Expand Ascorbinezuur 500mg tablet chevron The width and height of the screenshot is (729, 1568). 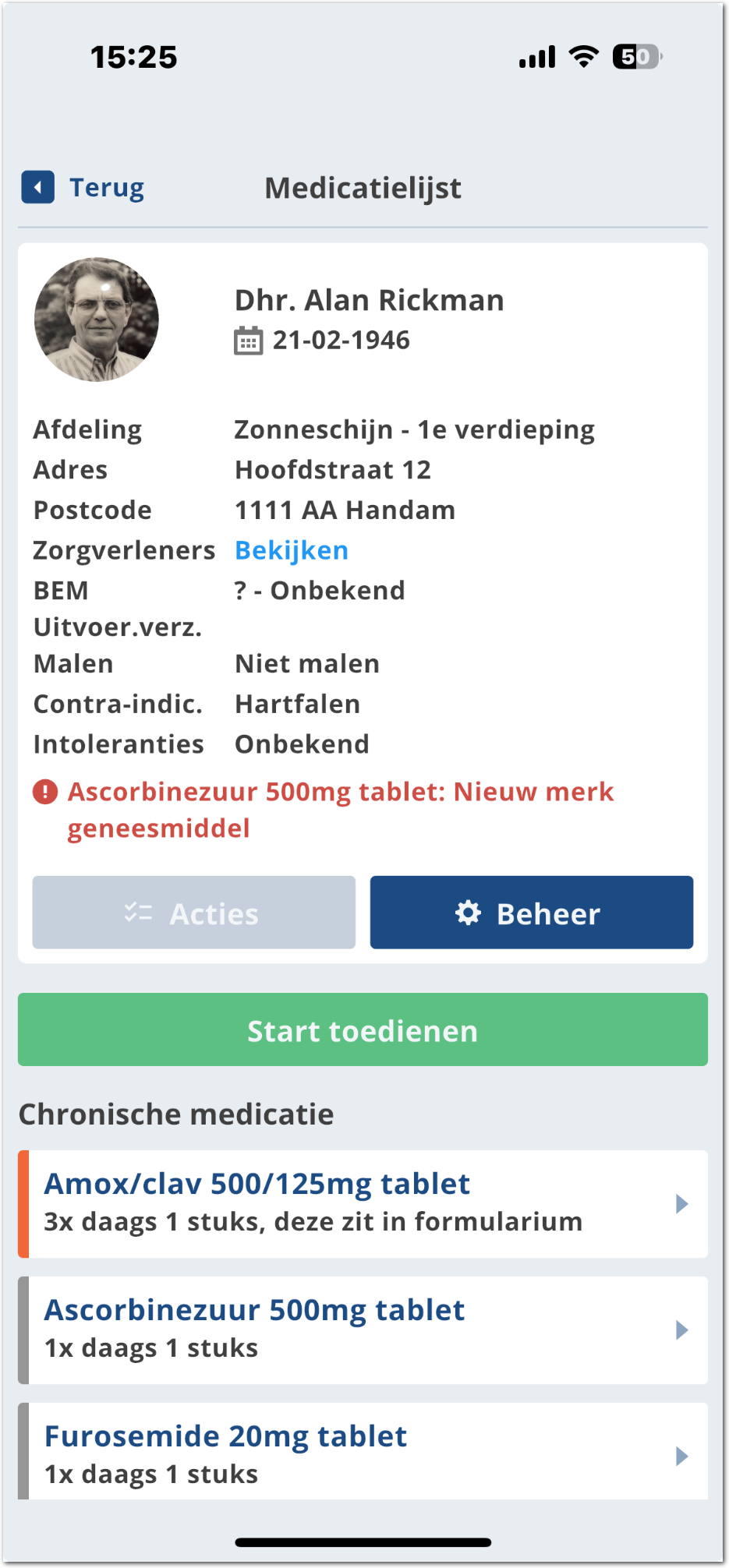[681, 1330]
